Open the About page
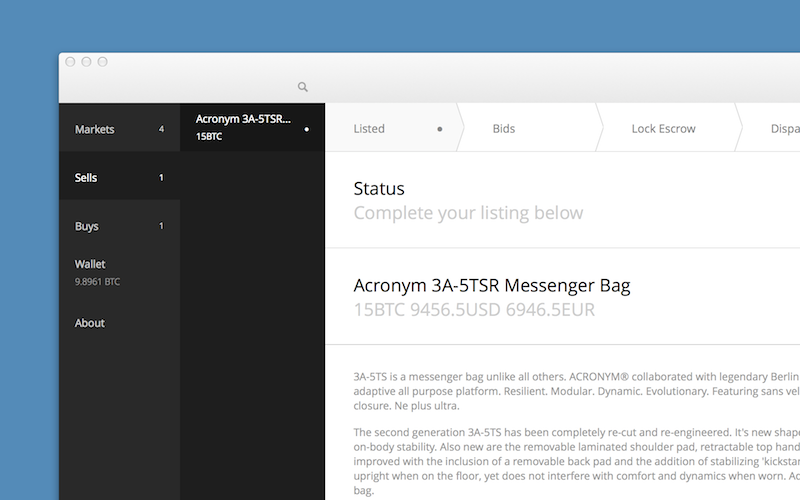800x500 pixels. click(x=119, y=323)
